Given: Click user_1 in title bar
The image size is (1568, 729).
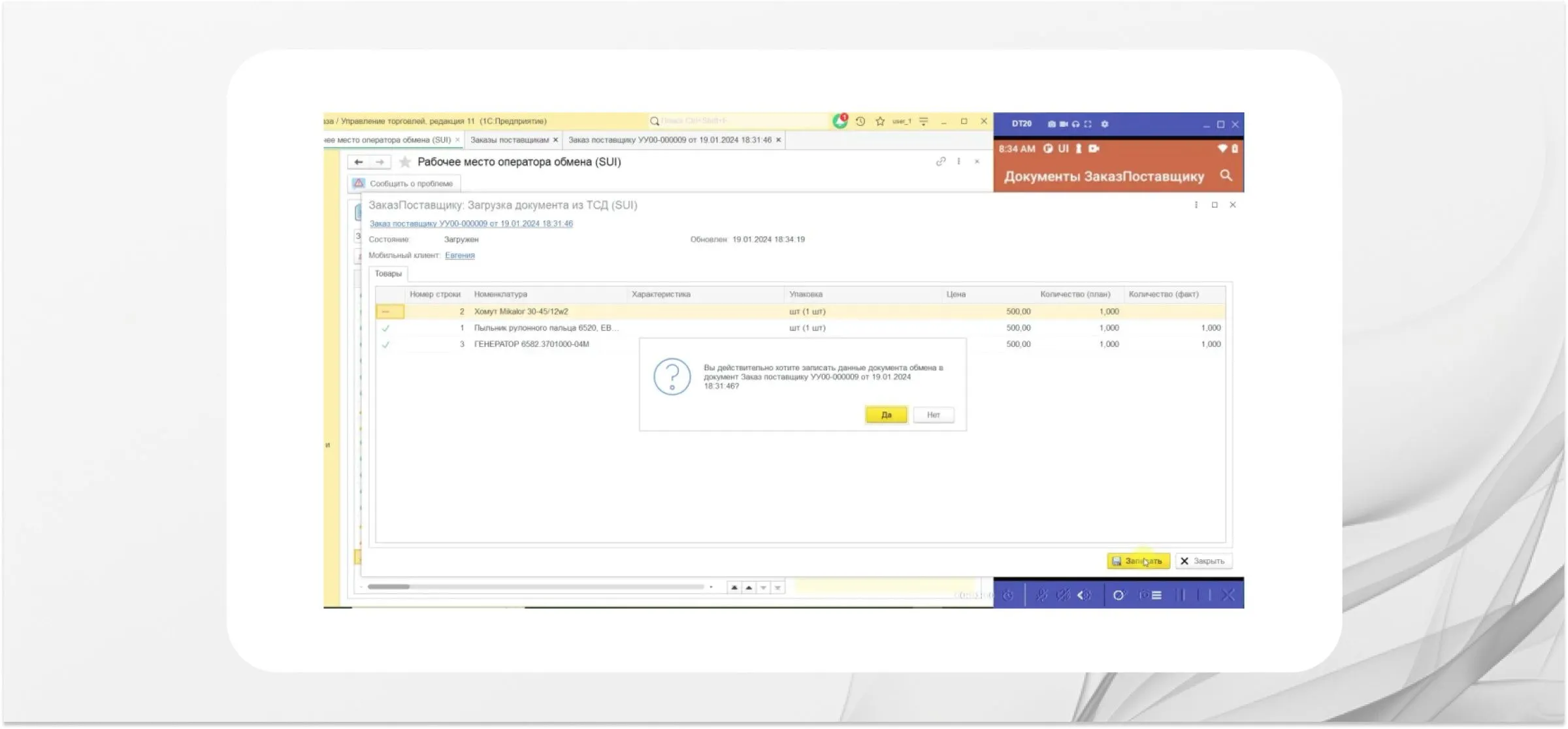Looking at the screenshot, I should tap(902, 121).
